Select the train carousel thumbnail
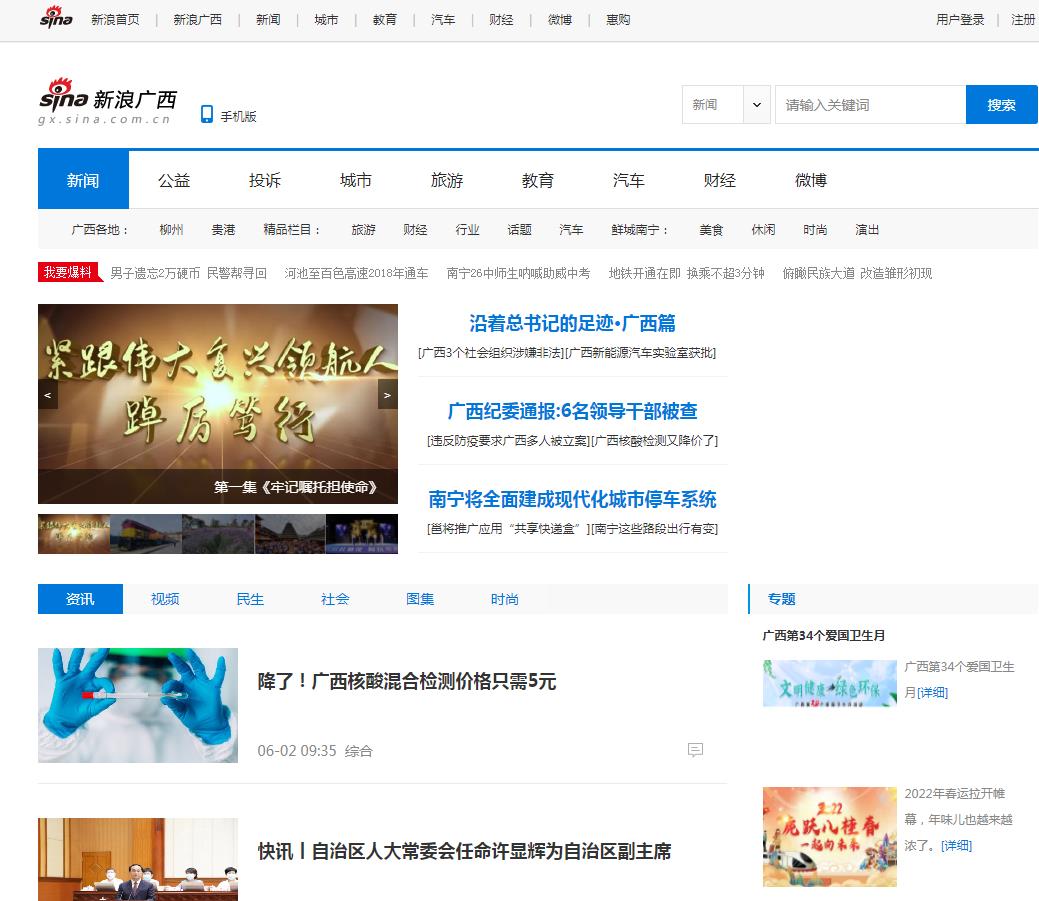This screenshot has height=901, width=1039. click(146, 533)
